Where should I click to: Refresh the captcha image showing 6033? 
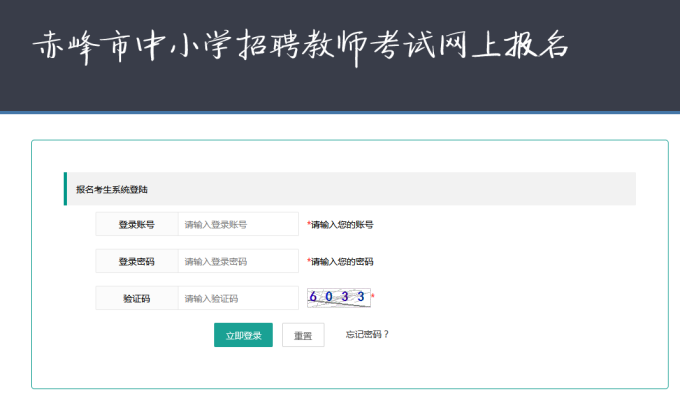pos(337,297)
